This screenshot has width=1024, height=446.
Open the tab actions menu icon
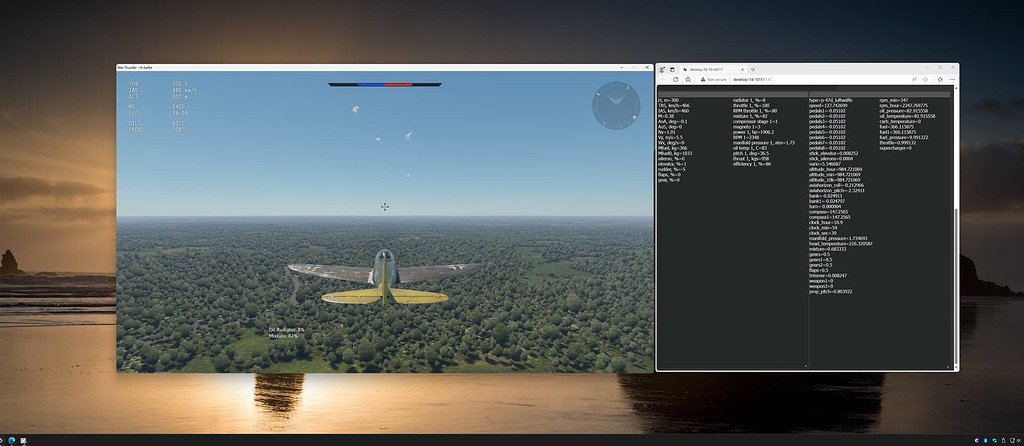[x=672, y=69]
